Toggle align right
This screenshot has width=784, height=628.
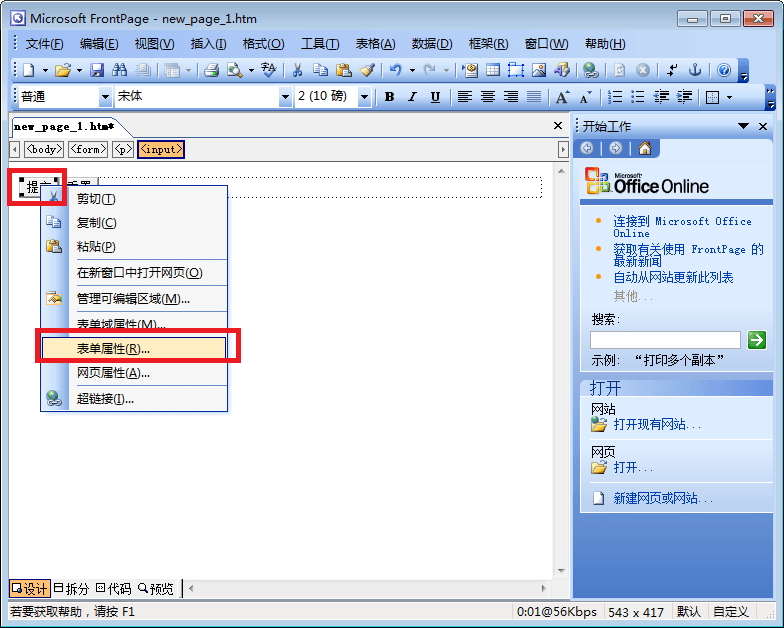(511, 97)
